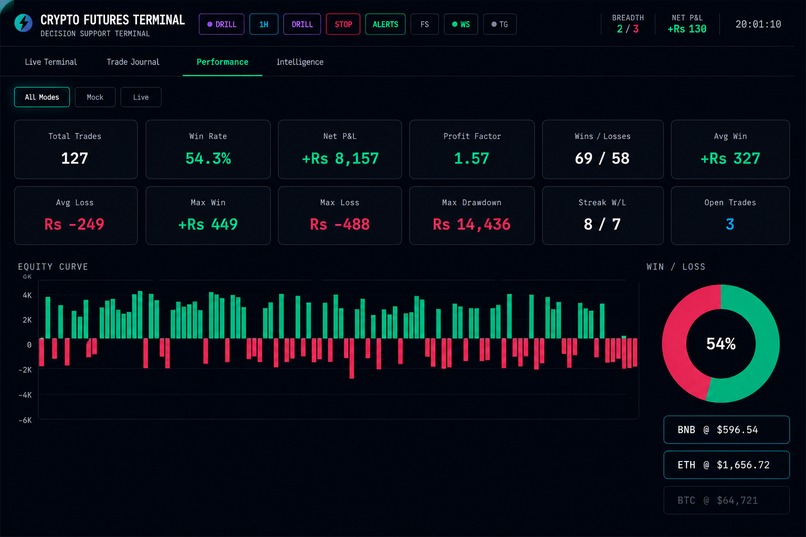Open the ETH @ $1,656.72 position
Screen dimensions: 806x537
pyautogui.click(x=726, y=465)
